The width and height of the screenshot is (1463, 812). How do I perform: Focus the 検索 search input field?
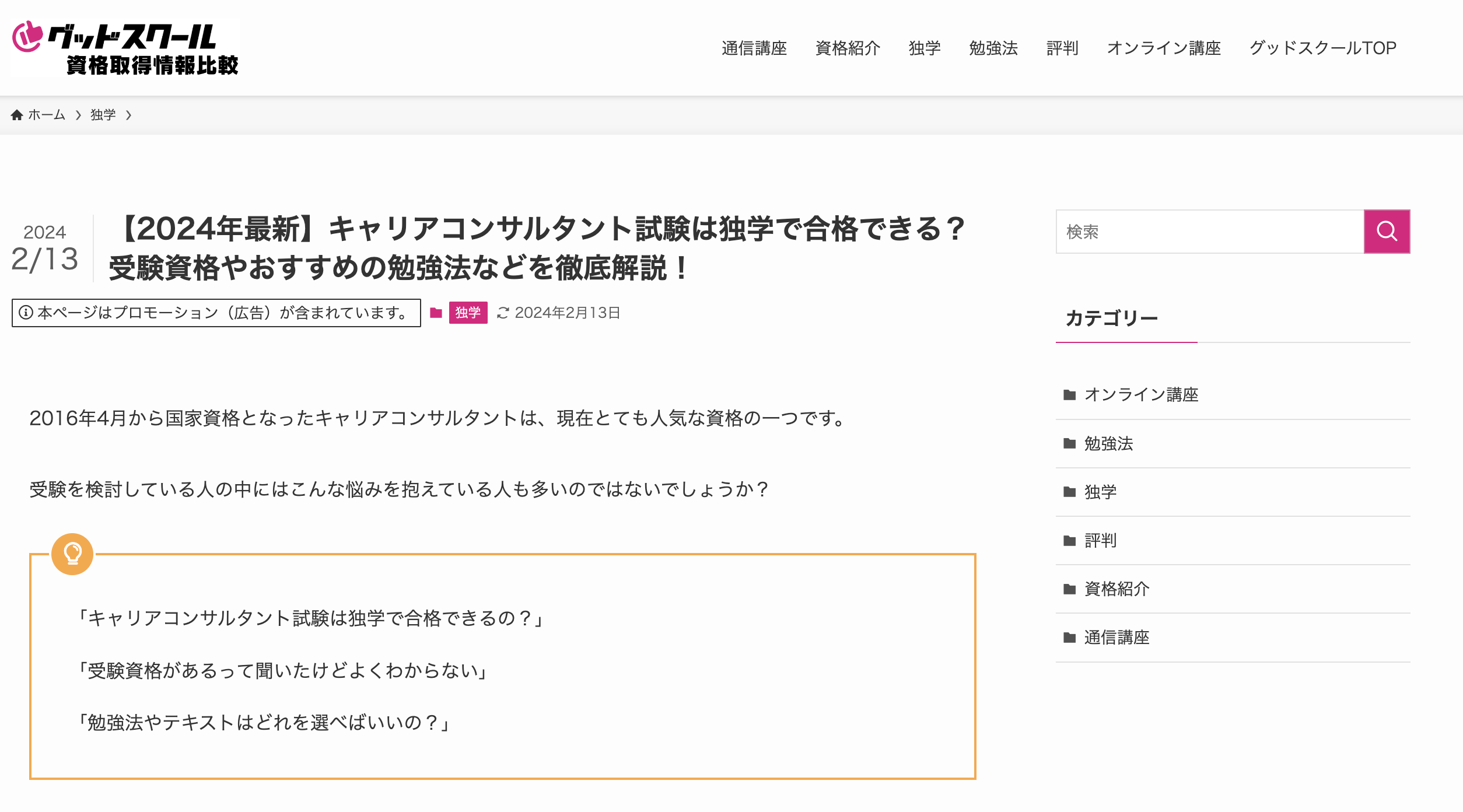[x=1209, y=232]
